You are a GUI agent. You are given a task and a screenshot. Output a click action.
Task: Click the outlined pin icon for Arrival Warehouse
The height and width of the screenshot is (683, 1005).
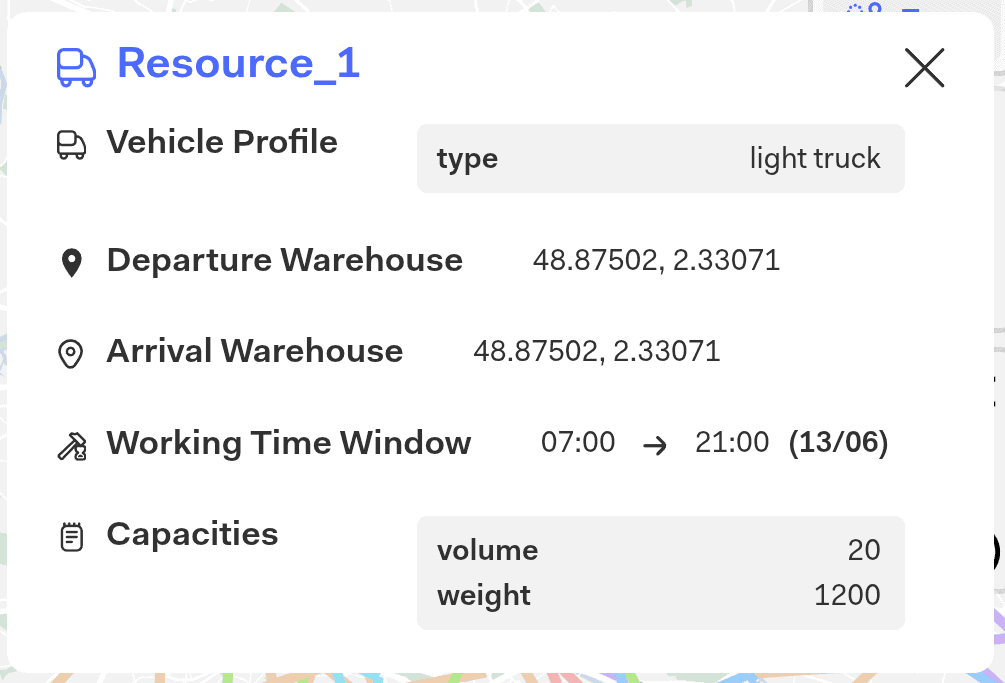71,354
